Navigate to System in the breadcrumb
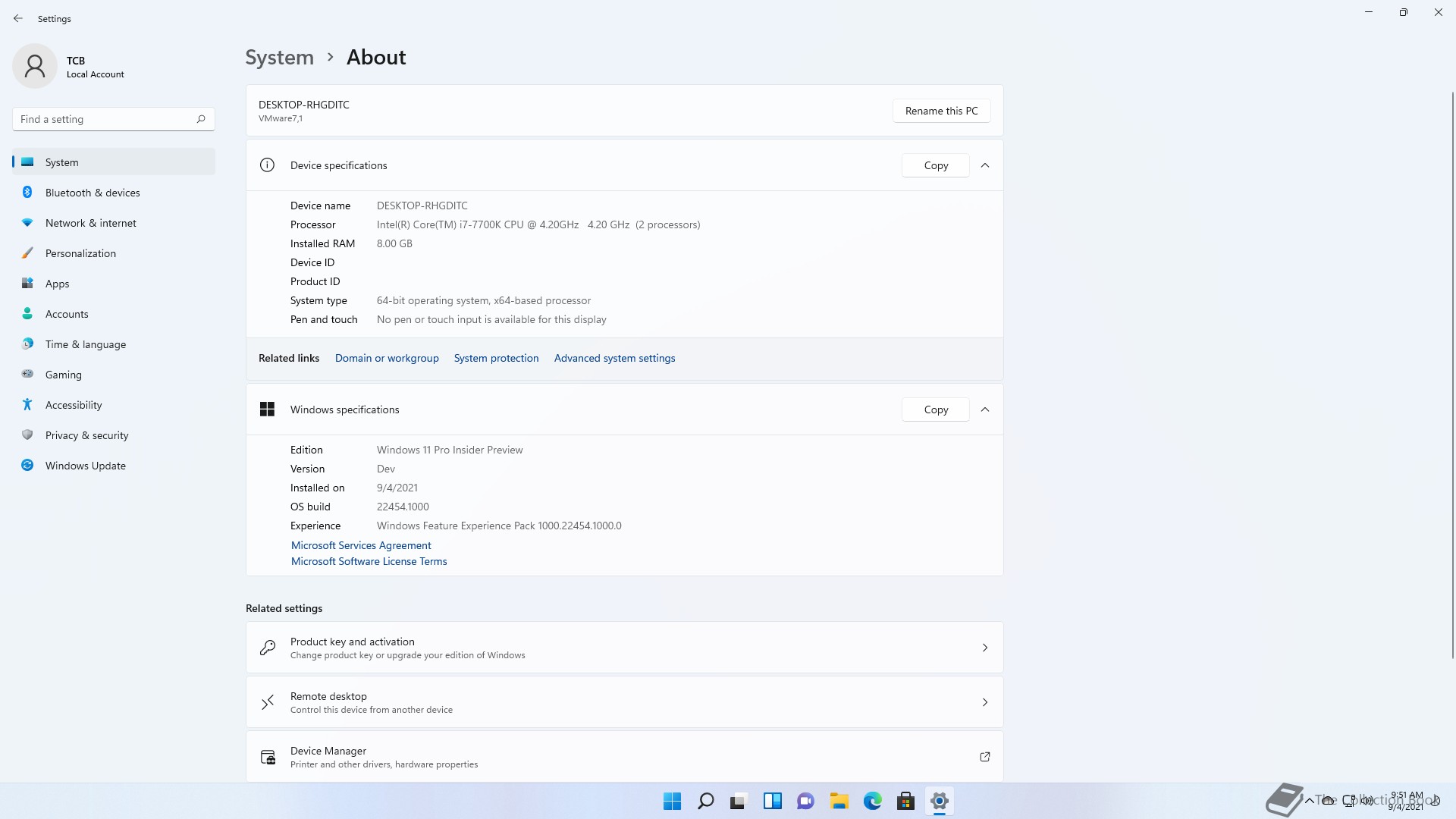Image resolution: width=1456 pixels, height=819 pixels. 279,58
